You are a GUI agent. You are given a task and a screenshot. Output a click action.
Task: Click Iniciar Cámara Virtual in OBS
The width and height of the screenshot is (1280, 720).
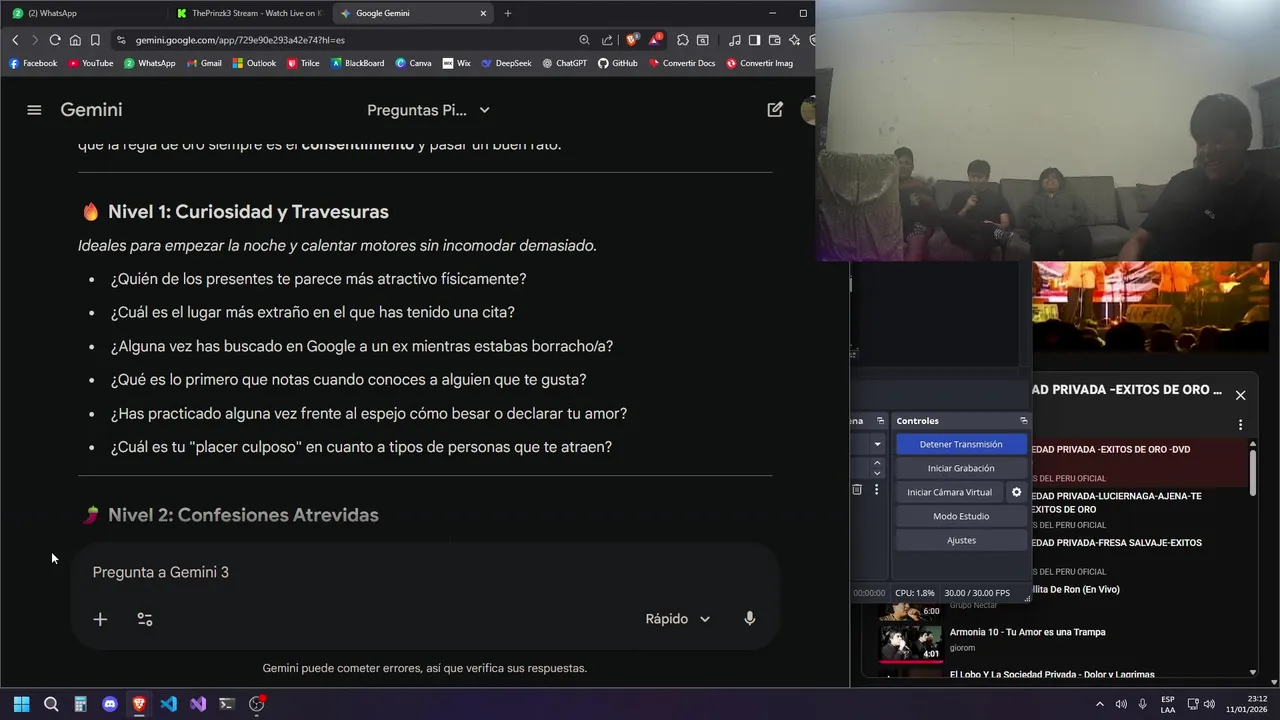(x=949, y=492)
